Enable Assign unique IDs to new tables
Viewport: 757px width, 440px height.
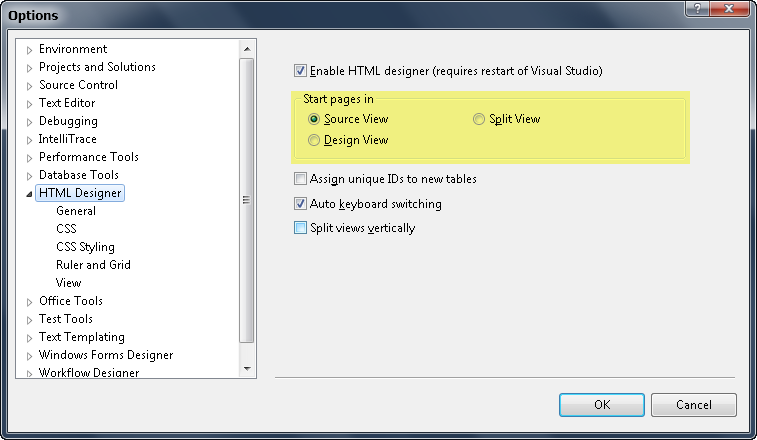point(300,179)
